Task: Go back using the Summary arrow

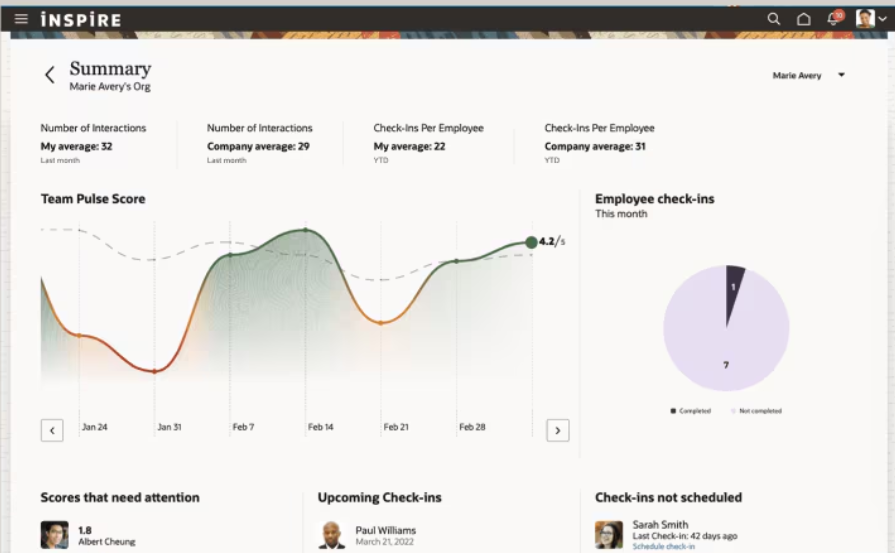Action: coord(50,75)
